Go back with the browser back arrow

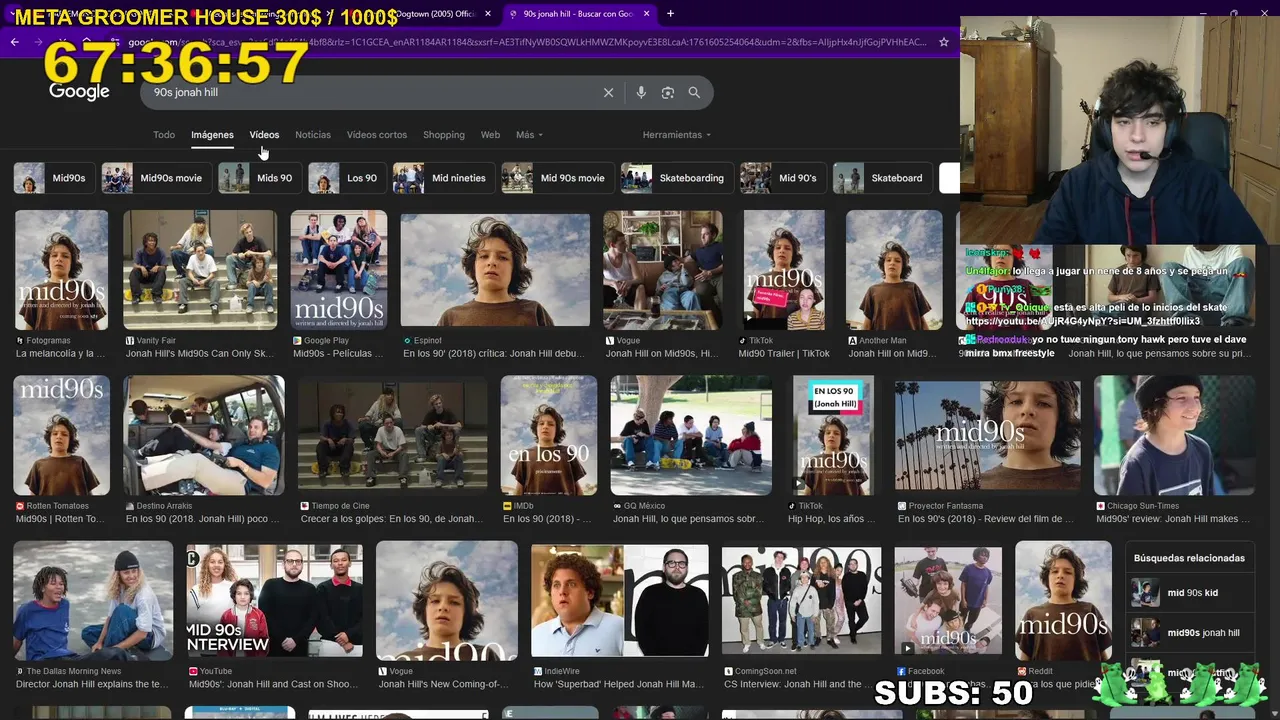[14, 42]
